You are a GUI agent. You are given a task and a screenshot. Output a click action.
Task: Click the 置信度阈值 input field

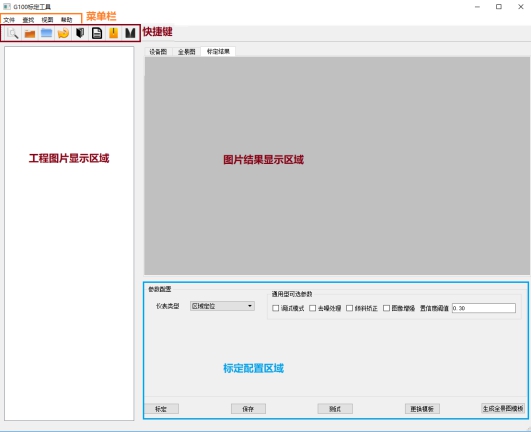[x=484, y=308]
